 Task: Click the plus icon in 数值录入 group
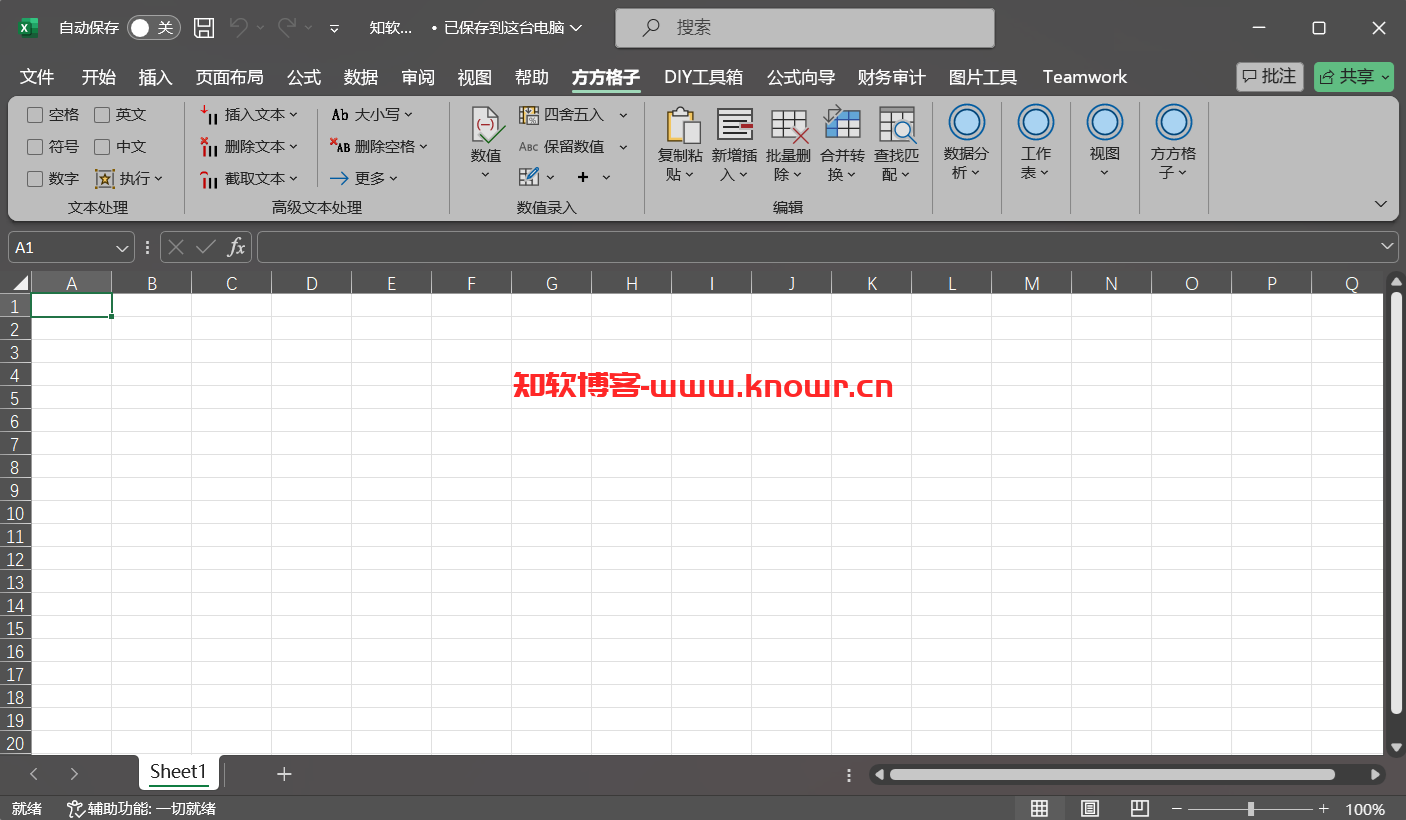click(583, 177)
